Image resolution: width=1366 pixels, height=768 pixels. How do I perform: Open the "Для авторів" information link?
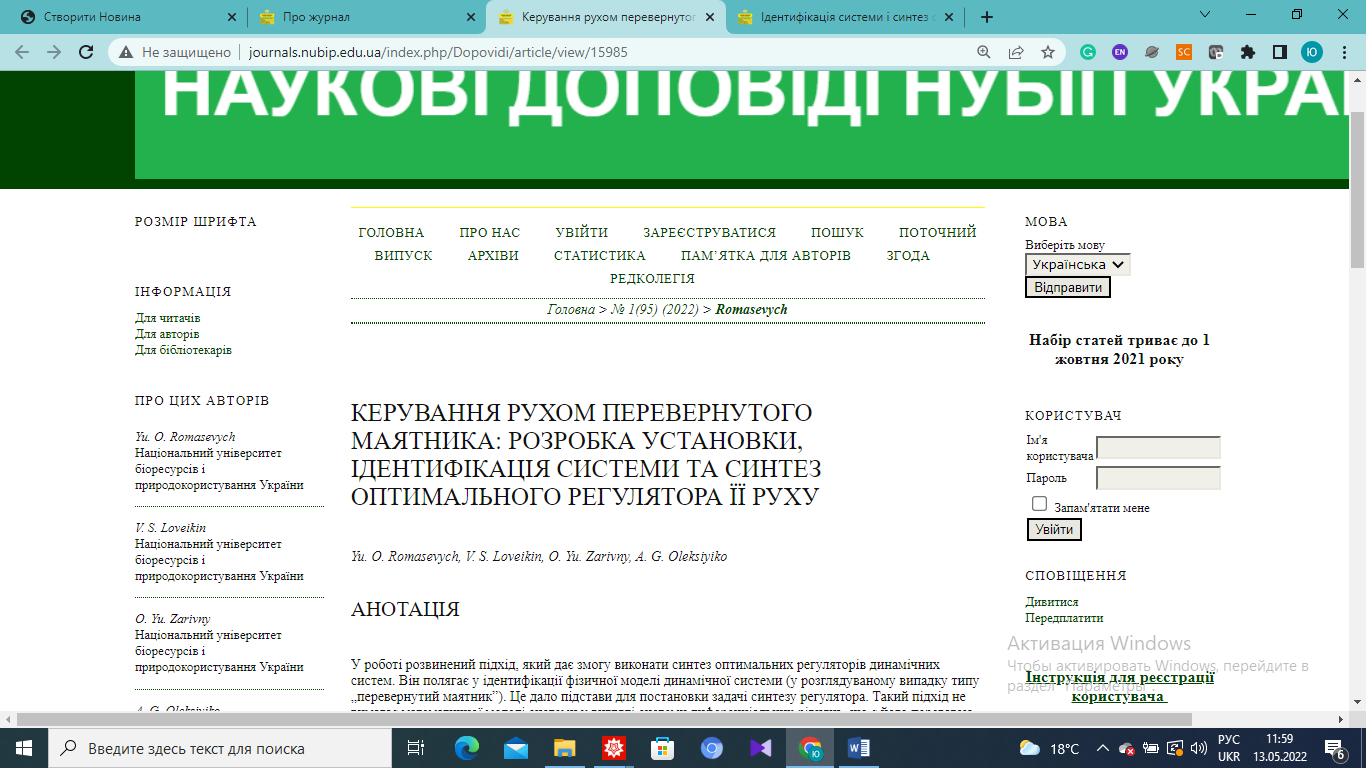pyautogui.click(x=167, y=334)
